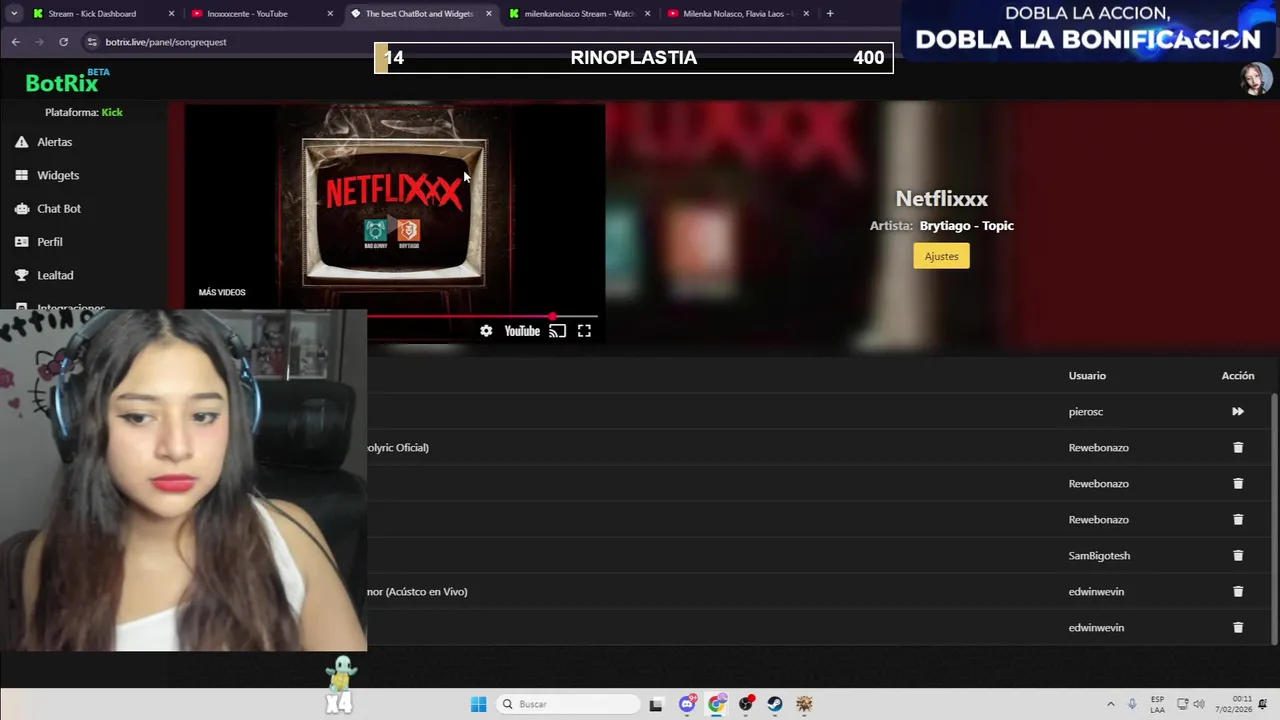
Task: Open the tab search dropdown
Action: 14,14
